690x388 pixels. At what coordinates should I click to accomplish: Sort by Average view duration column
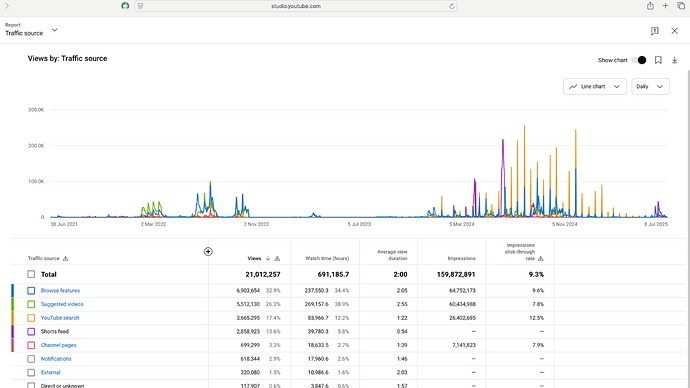(392, 255)
